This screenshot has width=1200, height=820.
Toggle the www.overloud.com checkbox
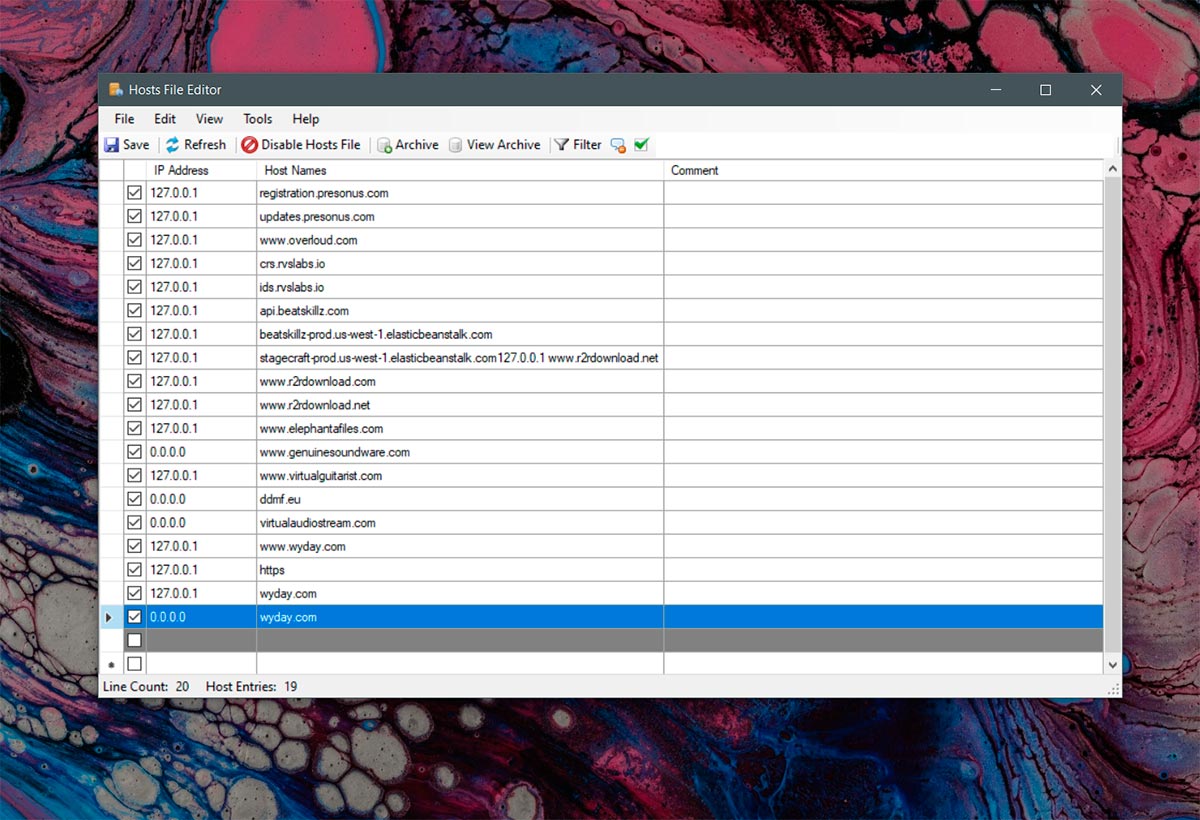[134, 240]
